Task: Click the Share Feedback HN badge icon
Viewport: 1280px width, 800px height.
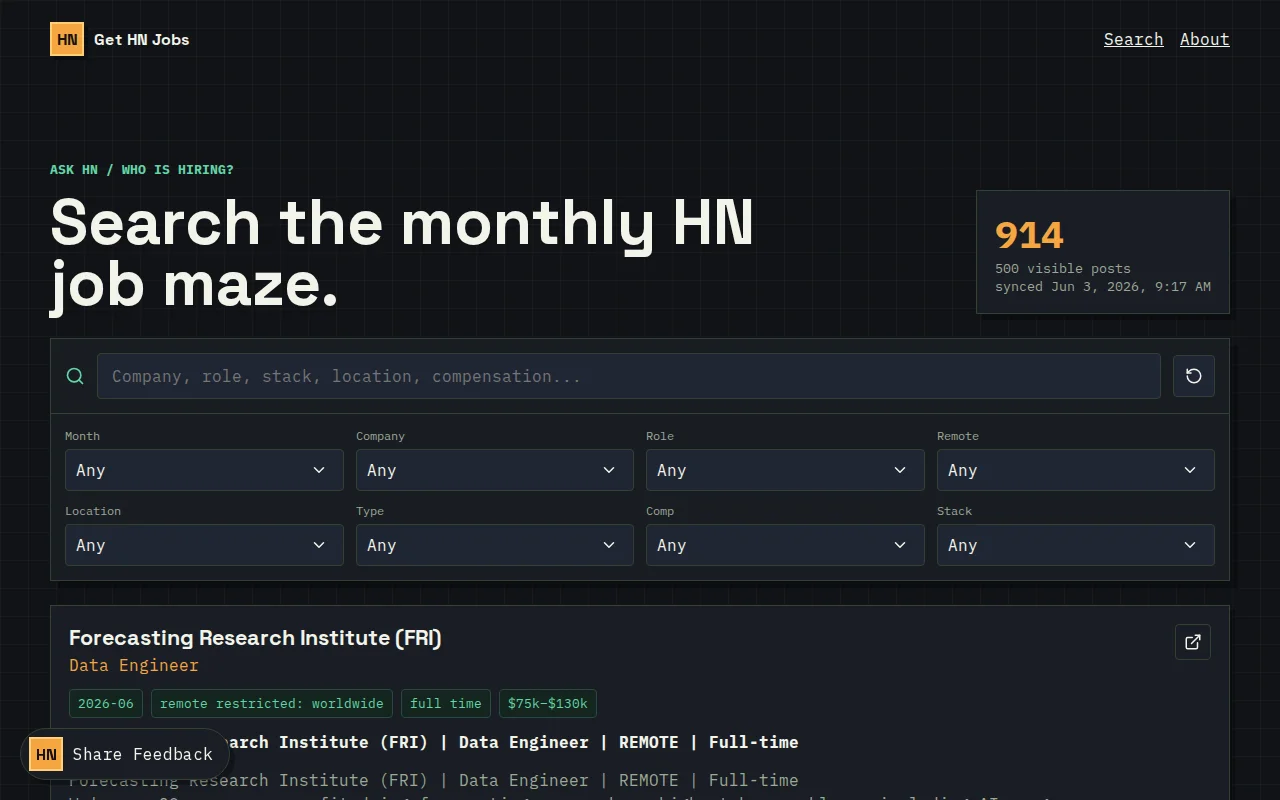Action: 46,754
